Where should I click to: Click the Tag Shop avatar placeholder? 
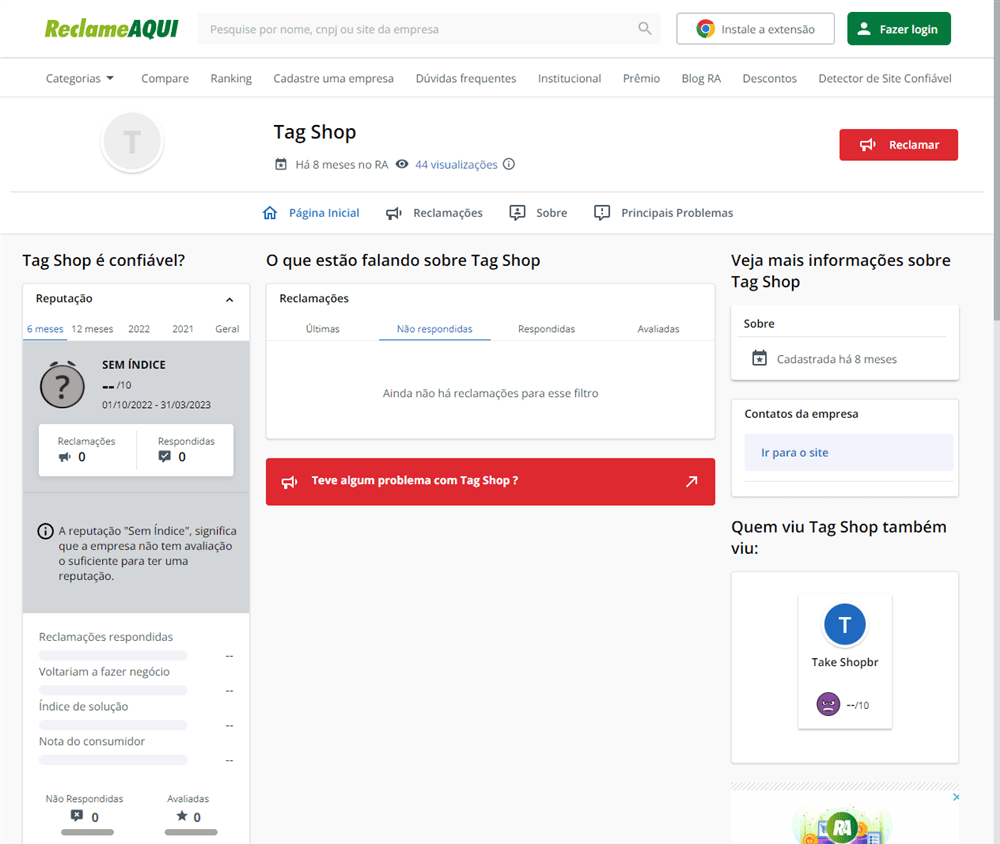click(132, 142)
